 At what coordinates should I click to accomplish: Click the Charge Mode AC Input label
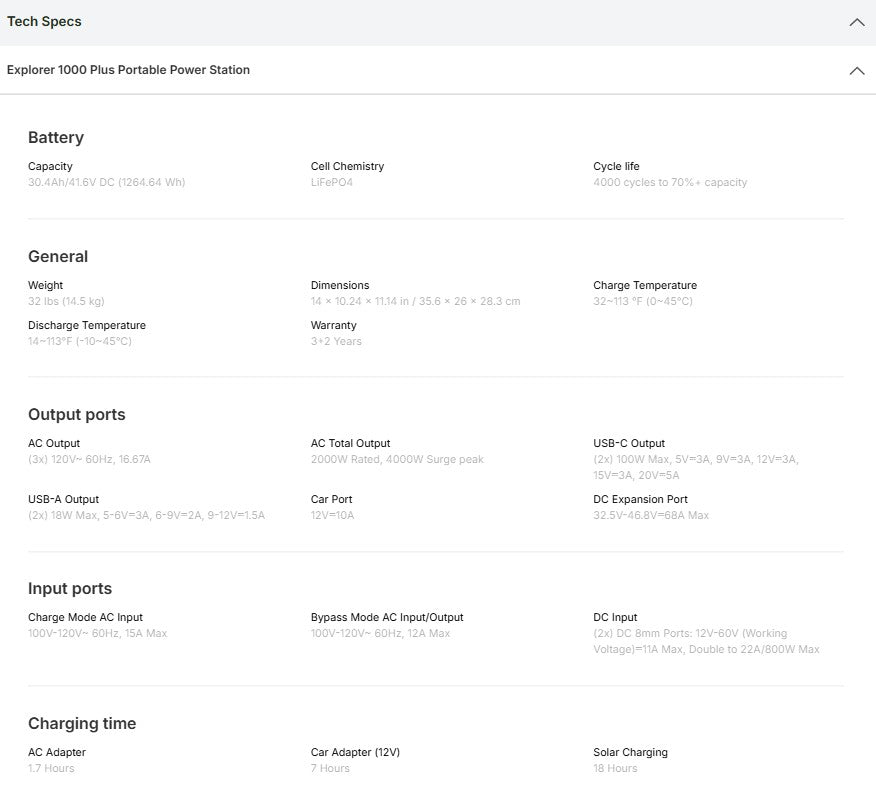[x=85, y=617]
